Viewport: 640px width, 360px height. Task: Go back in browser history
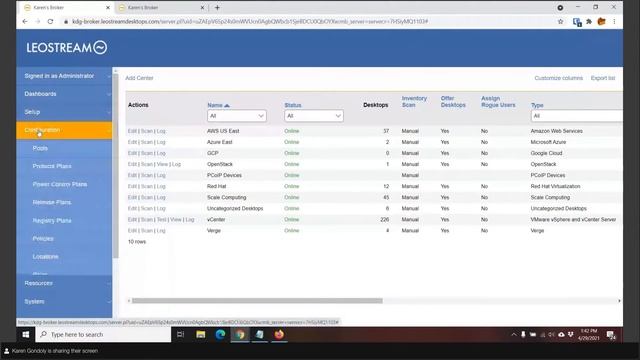[25, 22]
